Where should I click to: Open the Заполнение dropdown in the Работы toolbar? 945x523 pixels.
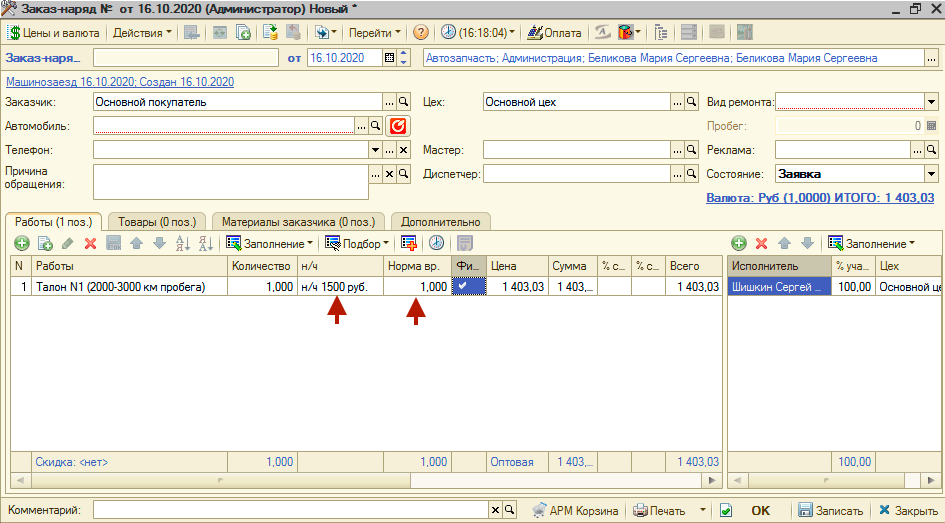click(x=269, y=243)
